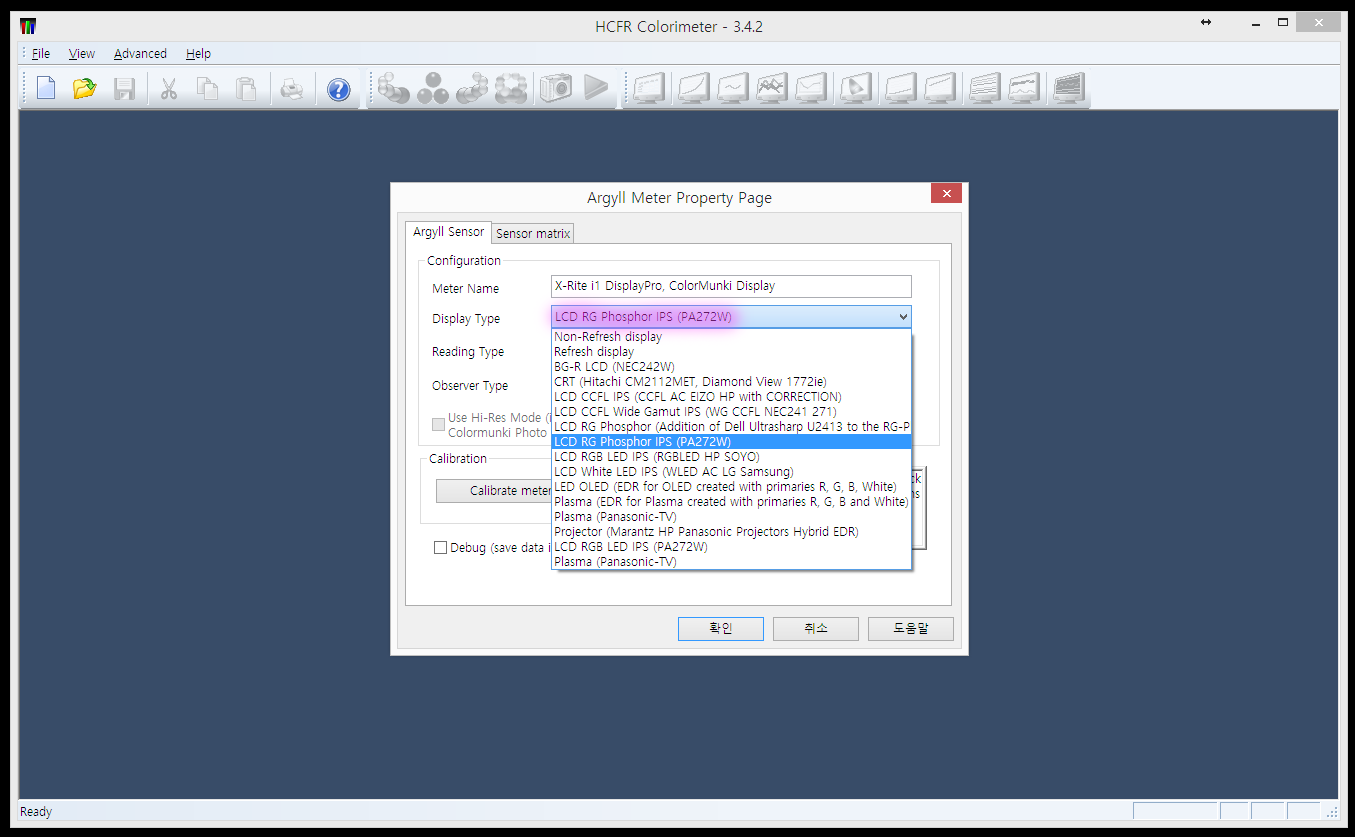The width and height of the screenshot is (1355, 837).
Task: Click the monitor icon with jagged multi-line graph
Action: pyautogui.click(x=772, y=89)
